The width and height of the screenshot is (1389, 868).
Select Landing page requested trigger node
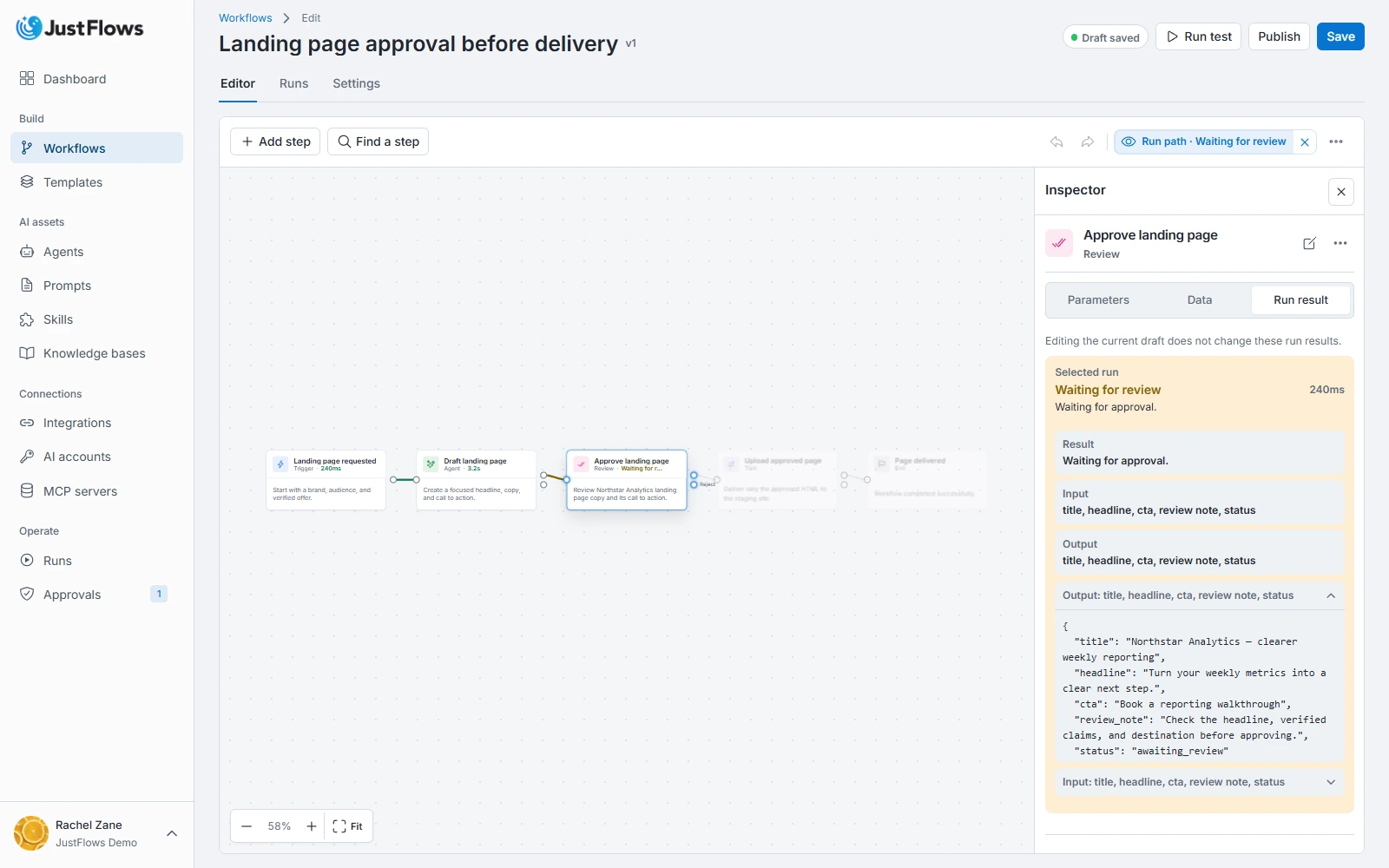click(x=326, y=479)
